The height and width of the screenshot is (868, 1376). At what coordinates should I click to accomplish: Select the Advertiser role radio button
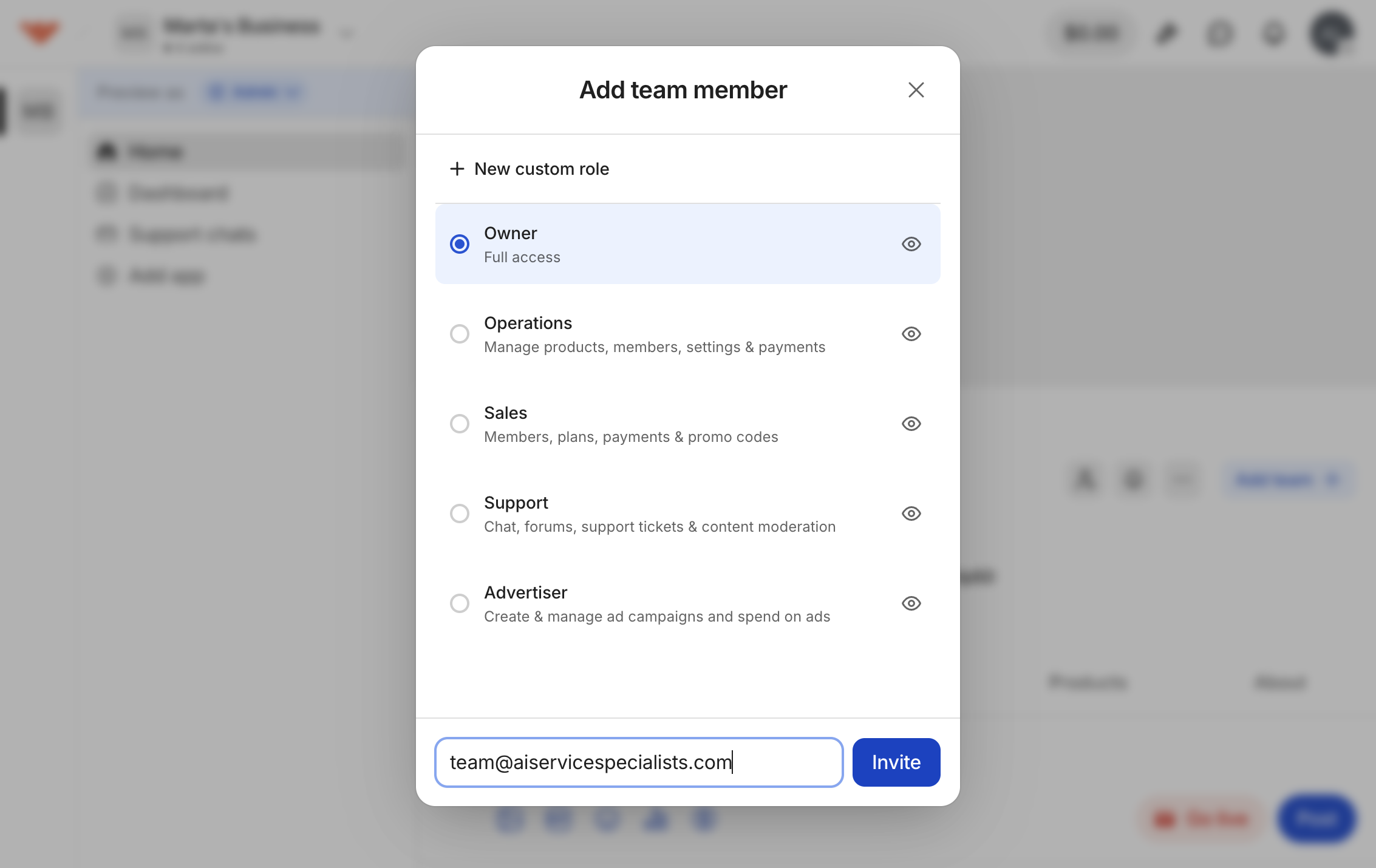[460, 603]
